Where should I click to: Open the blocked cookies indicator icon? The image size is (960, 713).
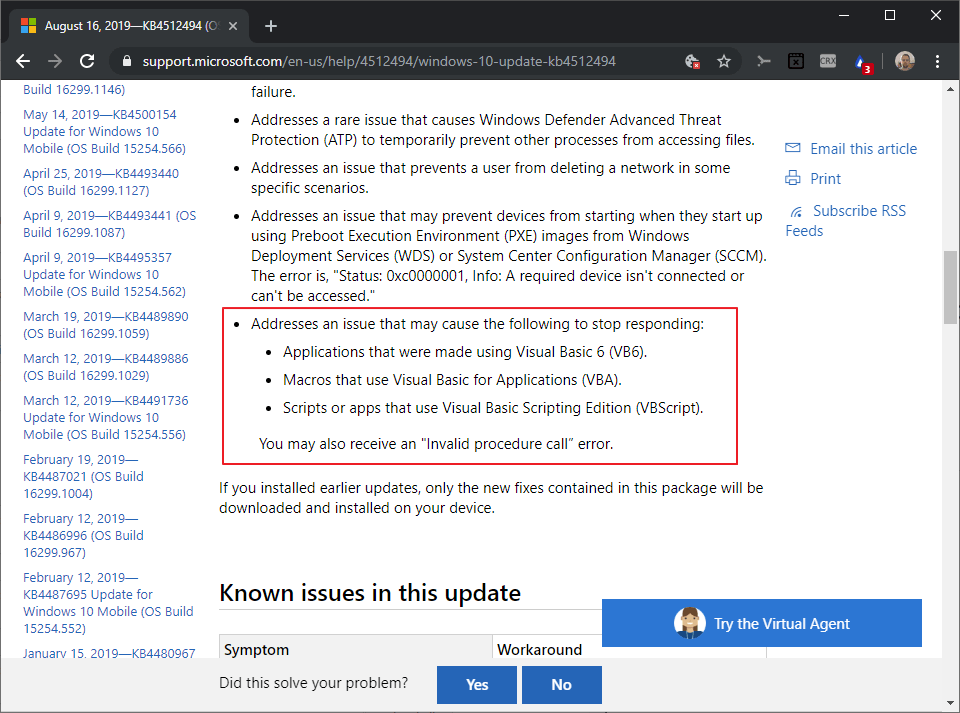[x=692, y=61]
